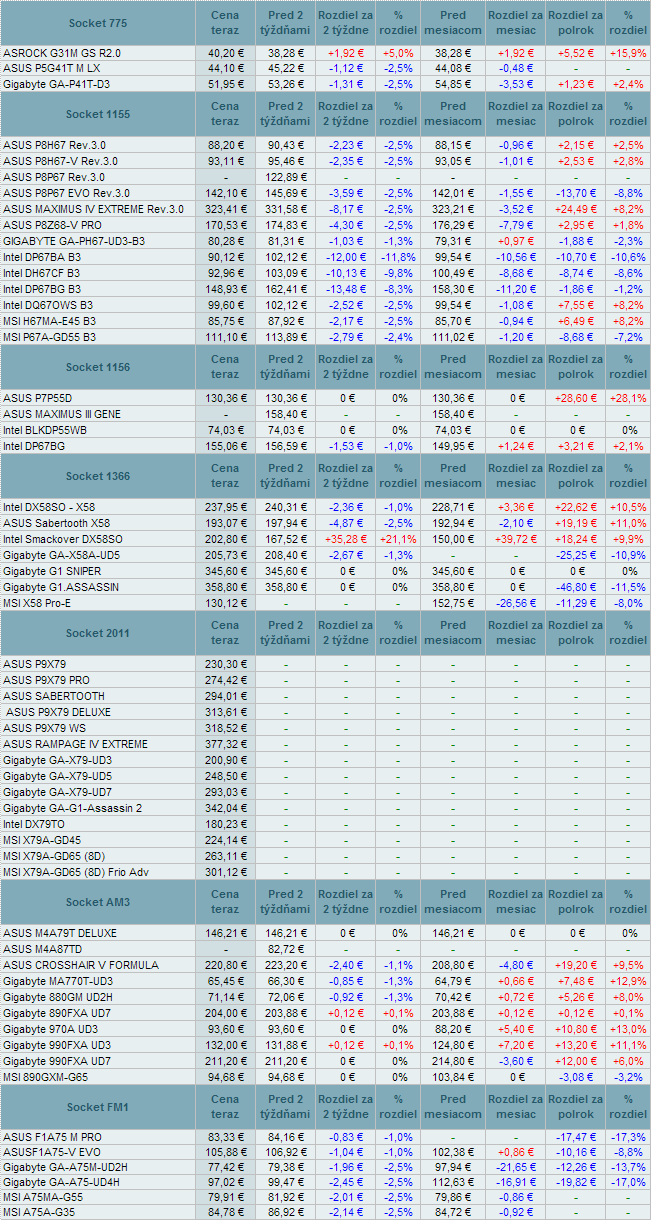Select the Gigabyte GA-P41T-D3 row name

point(56,84)
